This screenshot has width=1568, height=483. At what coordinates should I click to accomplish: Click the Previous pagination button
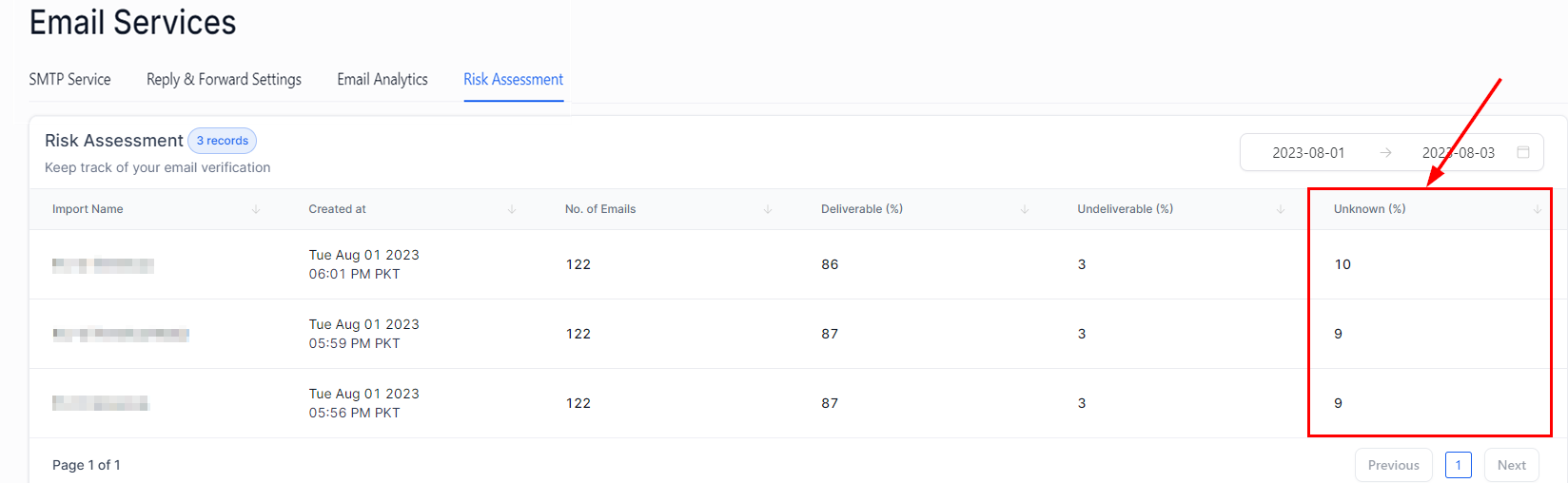point(1393,465)
